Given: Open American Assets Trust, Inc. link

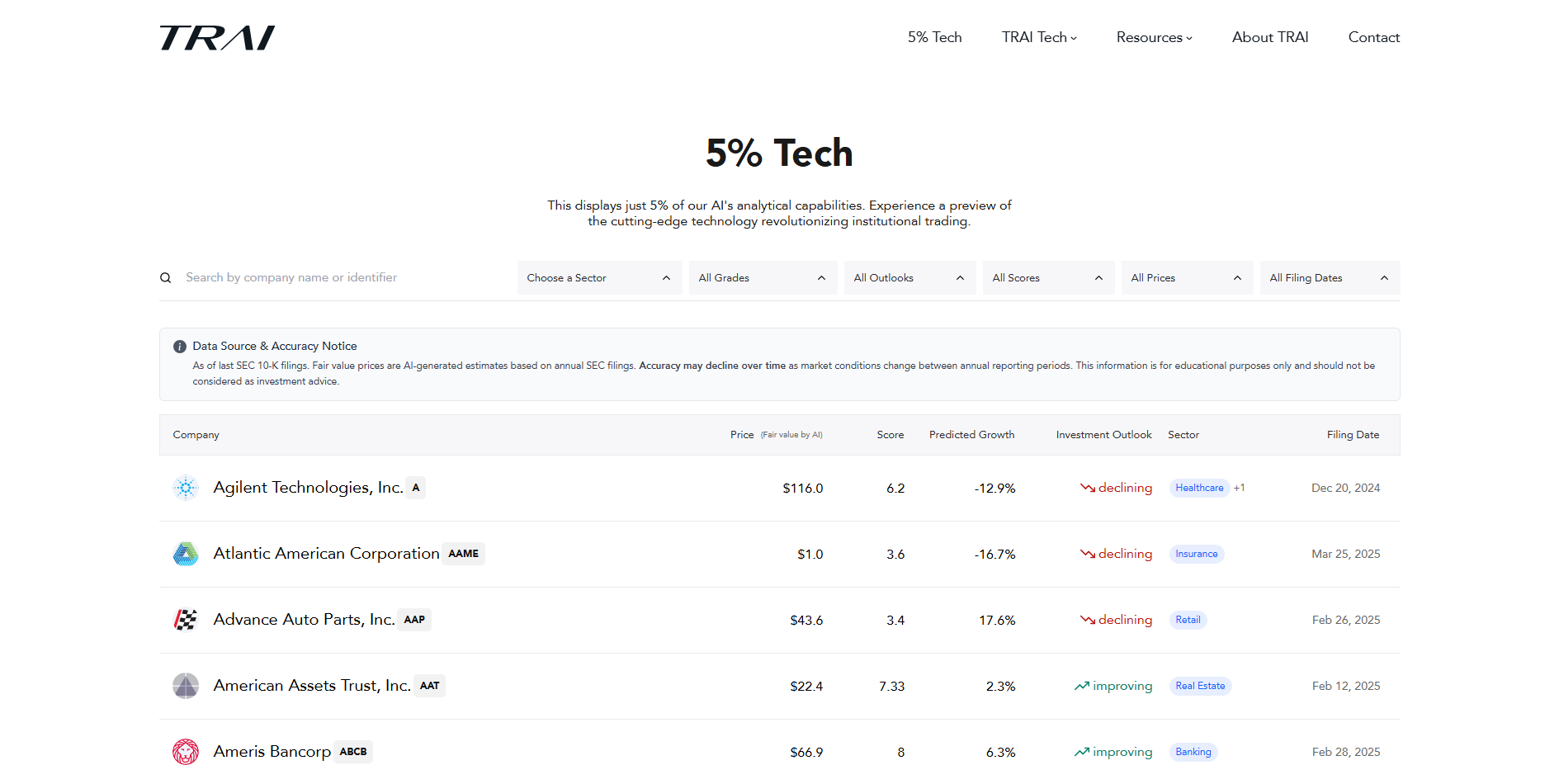Looking at the screenshot, I should click(312, 686).
